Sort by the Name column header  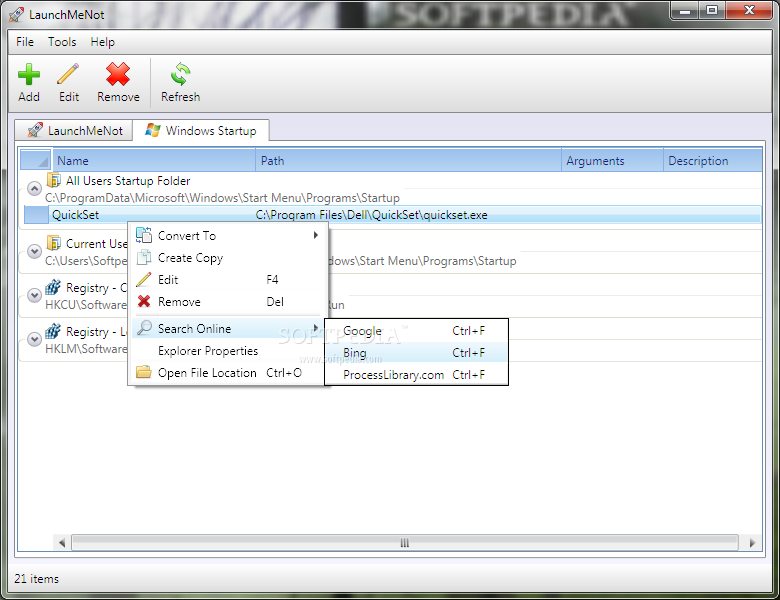154,160
